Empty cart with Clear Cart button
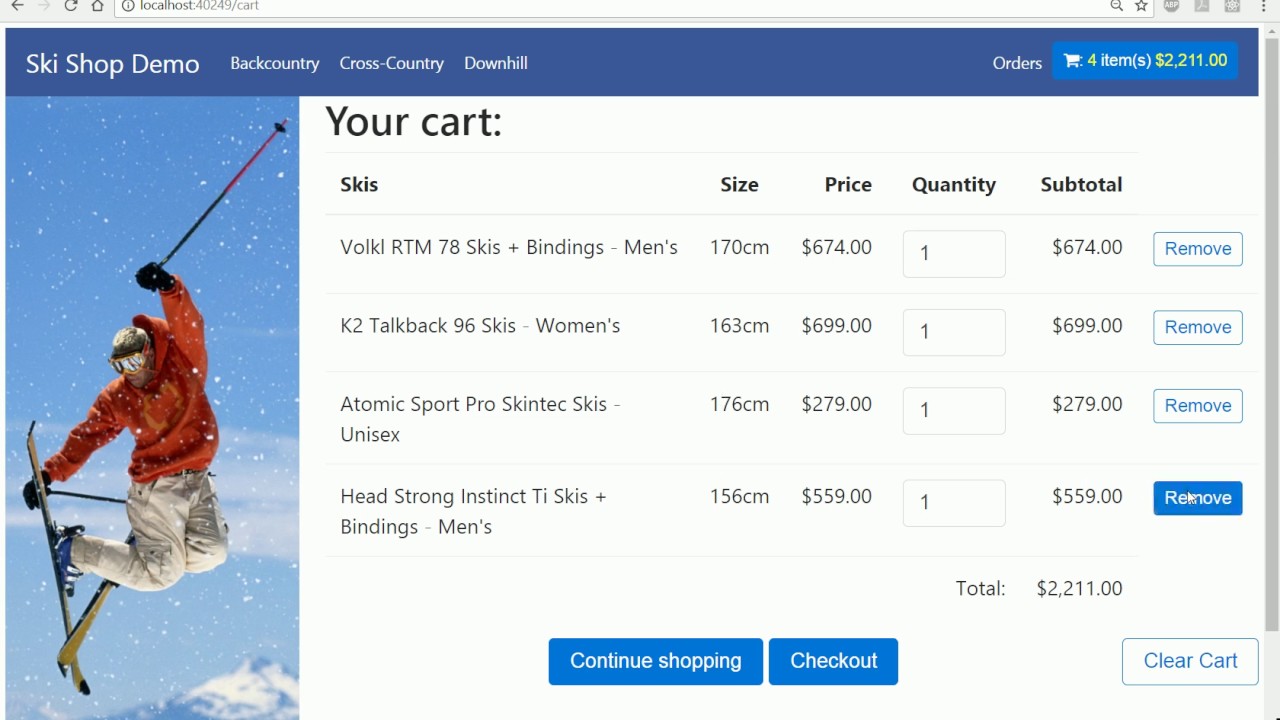This screenshot has height=720, width=1280. 1190,661
